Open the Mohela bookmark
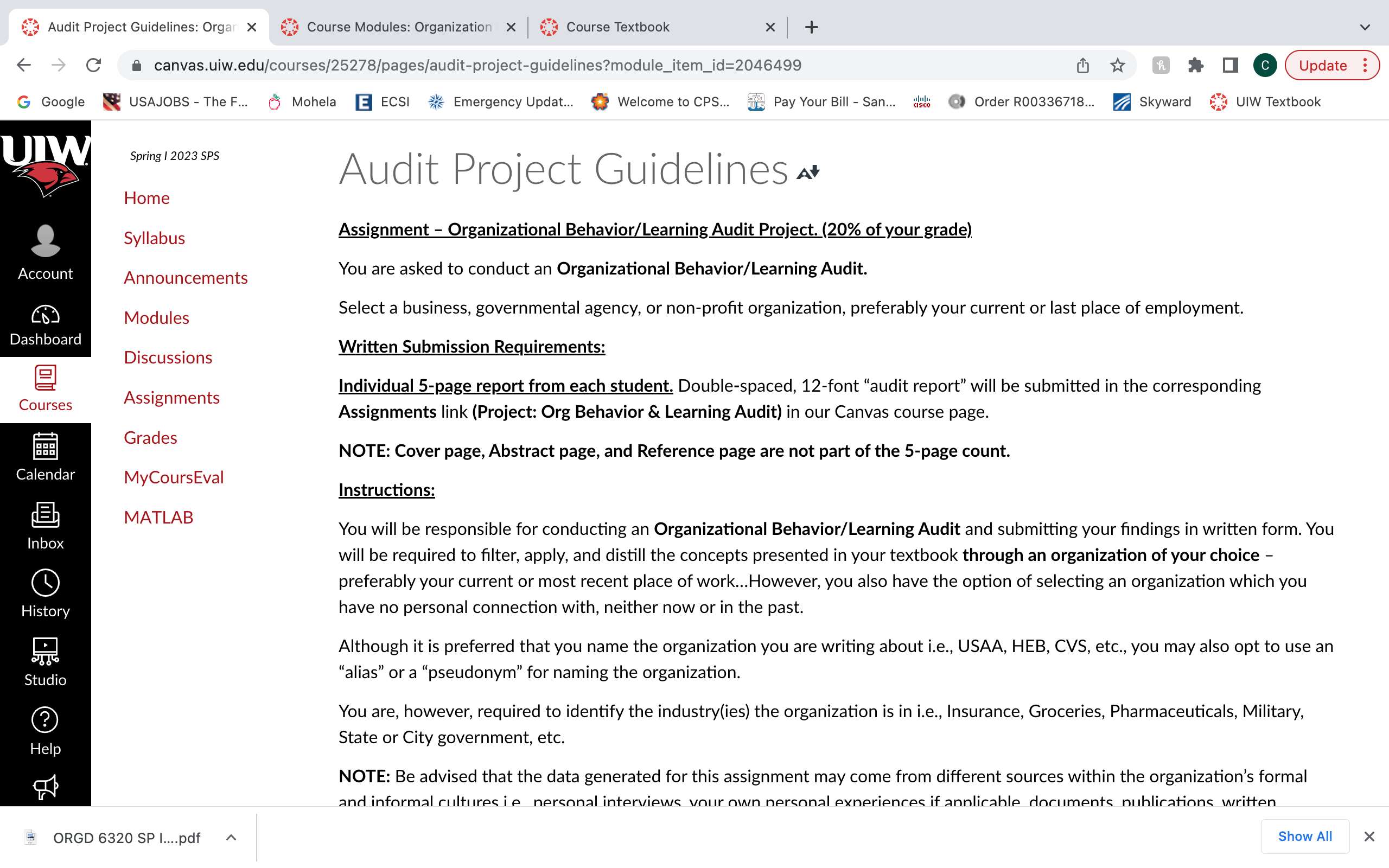This screenshot has height=868, width=1389. pyautogui.click(x=302, y=101)
